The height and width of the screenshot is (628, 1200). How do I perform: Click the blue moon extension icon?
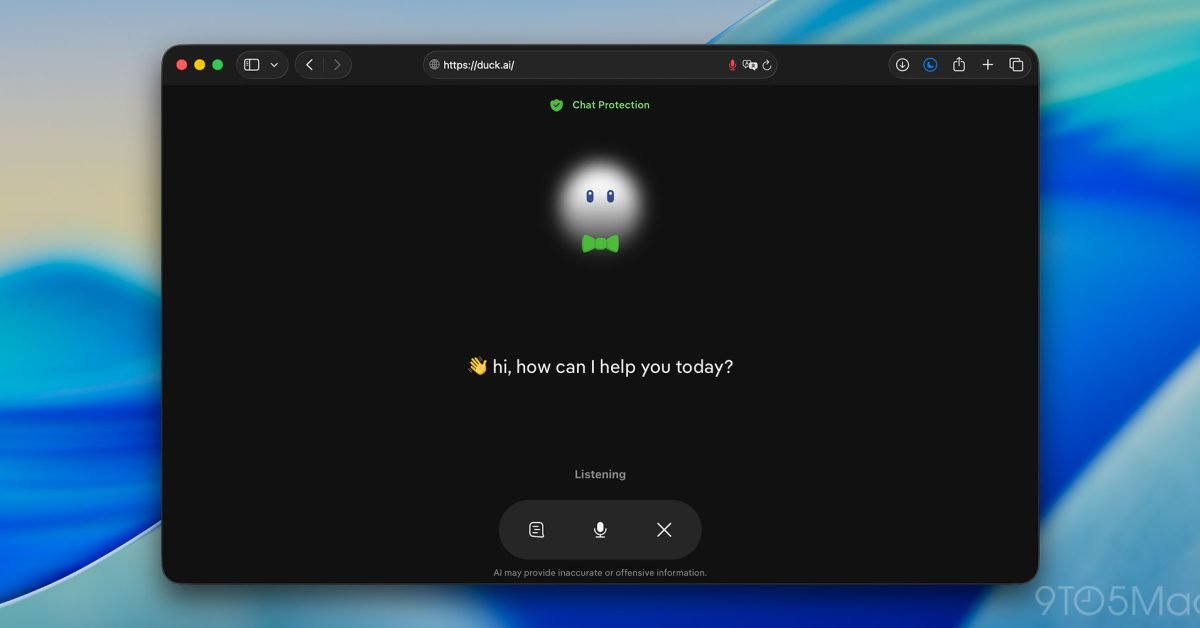pos(930,64)
